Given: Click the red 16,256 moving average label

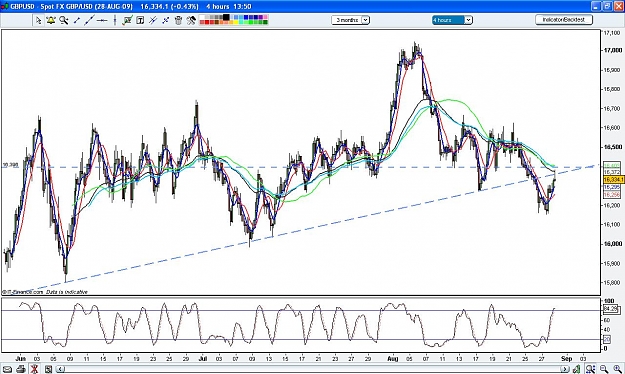Looking at the screenshot, I should pos(612,195).
